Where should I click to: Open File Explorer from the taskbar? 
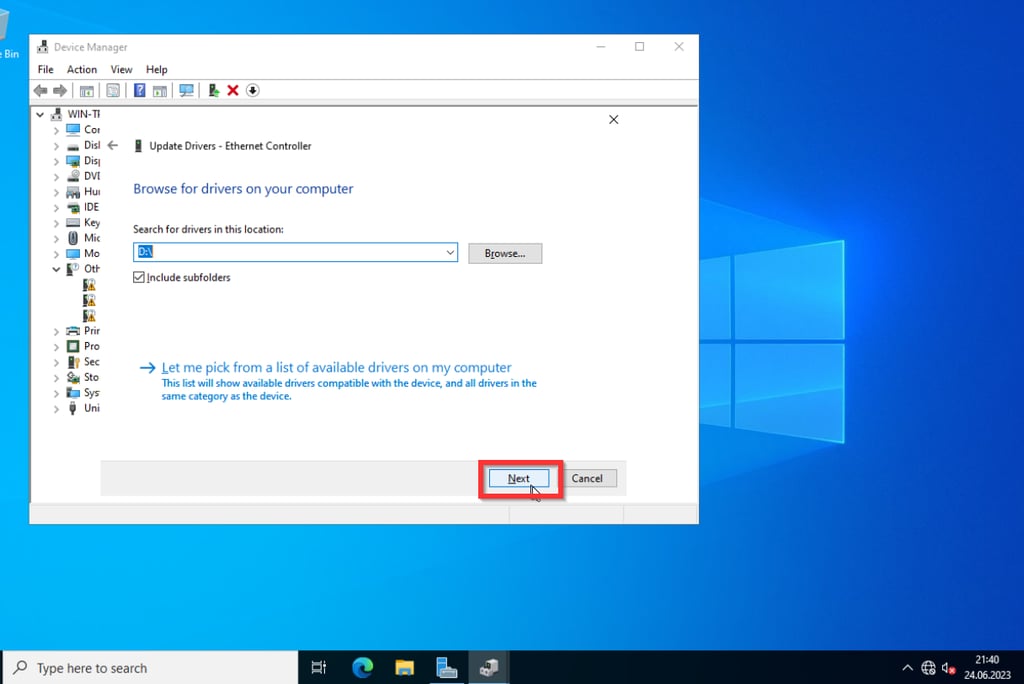[404, 668]
